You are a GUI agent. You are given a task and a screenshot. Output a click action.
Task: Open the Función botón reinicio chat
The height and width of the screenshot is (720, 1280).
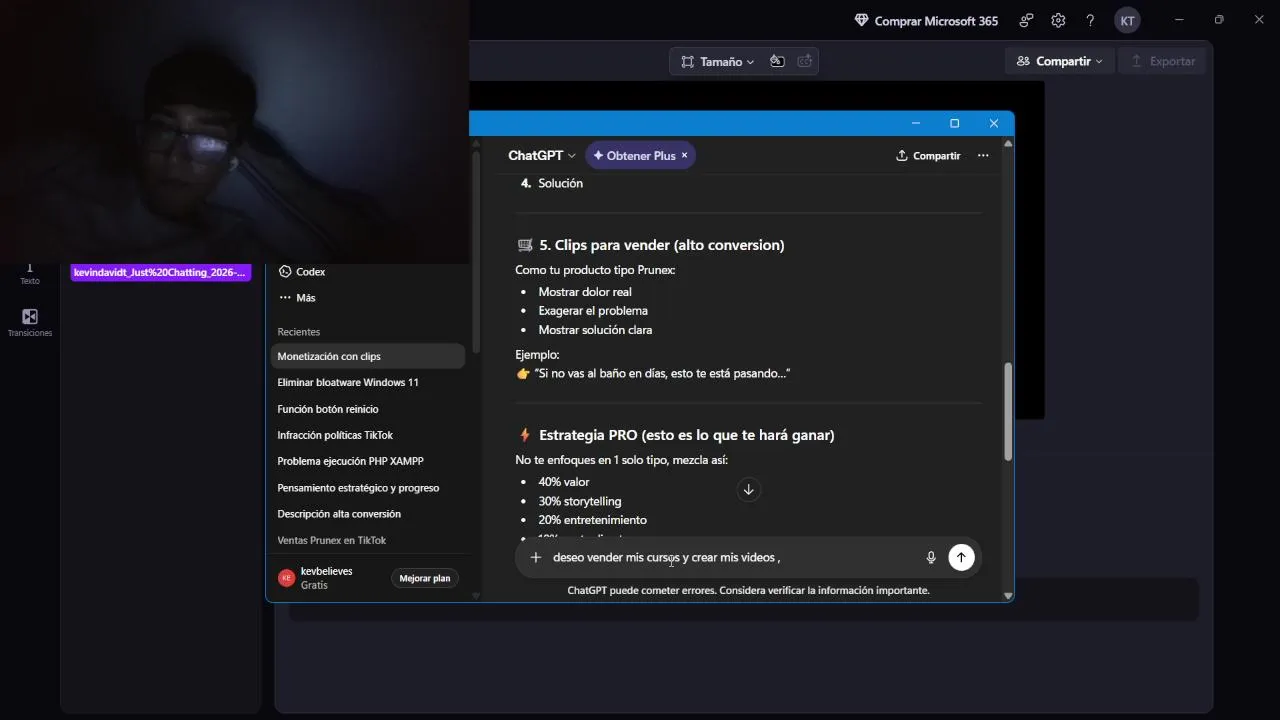pos(368,409)
